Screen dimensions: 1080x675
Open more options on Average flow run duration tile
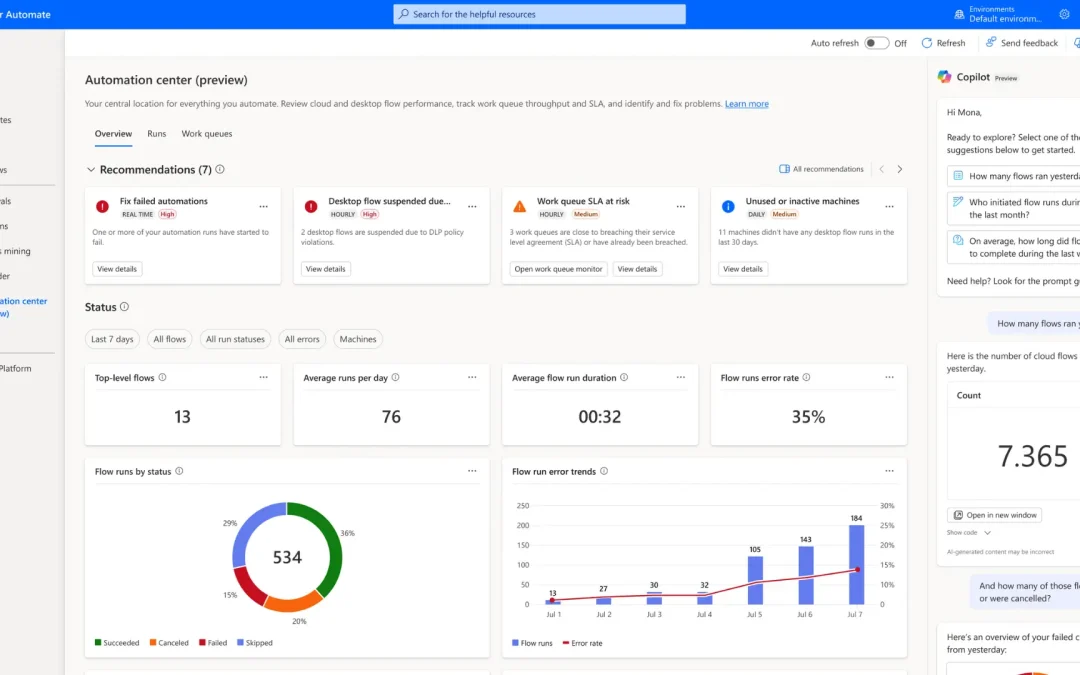click(x=681, y=377)
